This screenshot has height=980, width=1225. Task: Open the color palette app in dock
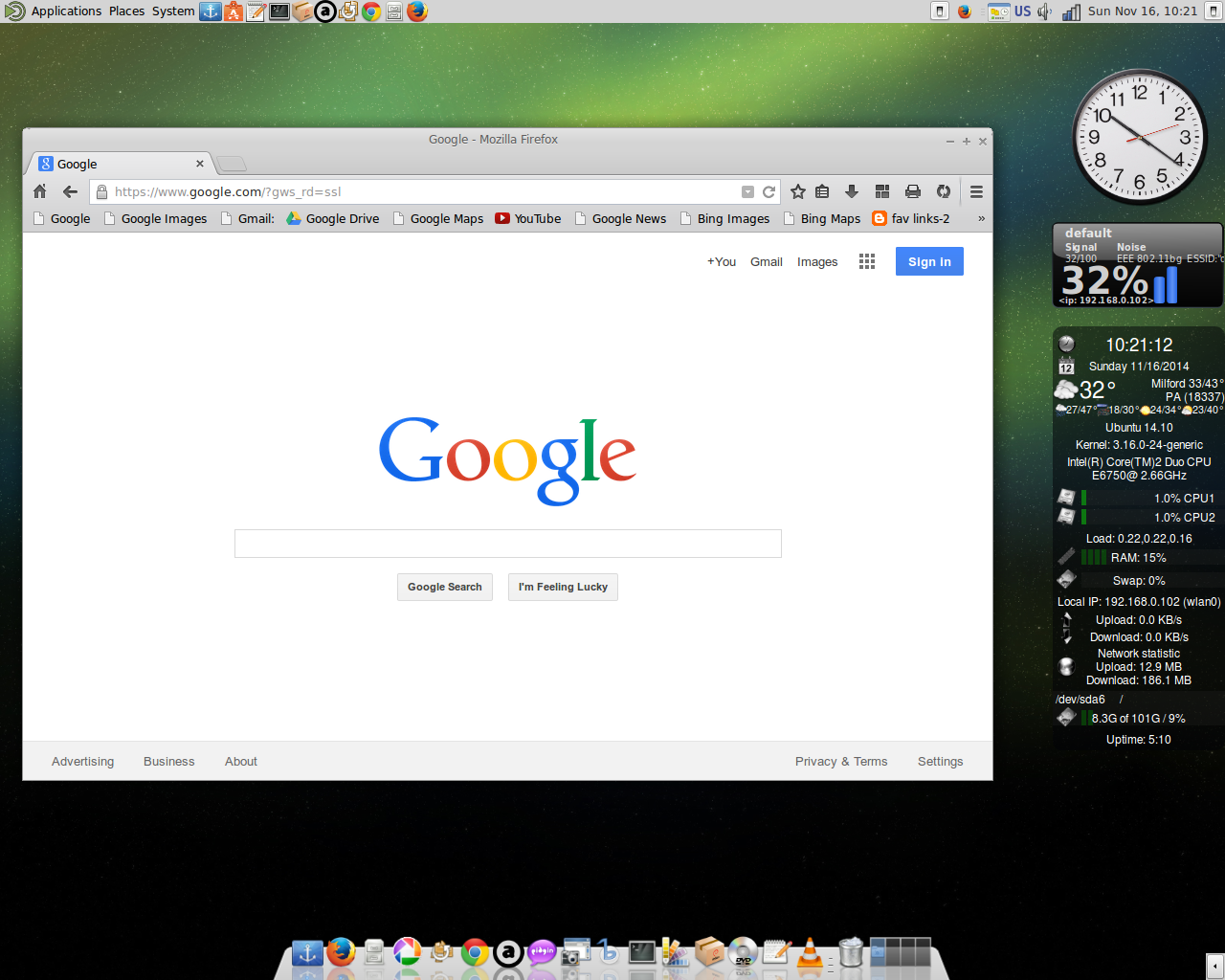click(x=676, y=951)
